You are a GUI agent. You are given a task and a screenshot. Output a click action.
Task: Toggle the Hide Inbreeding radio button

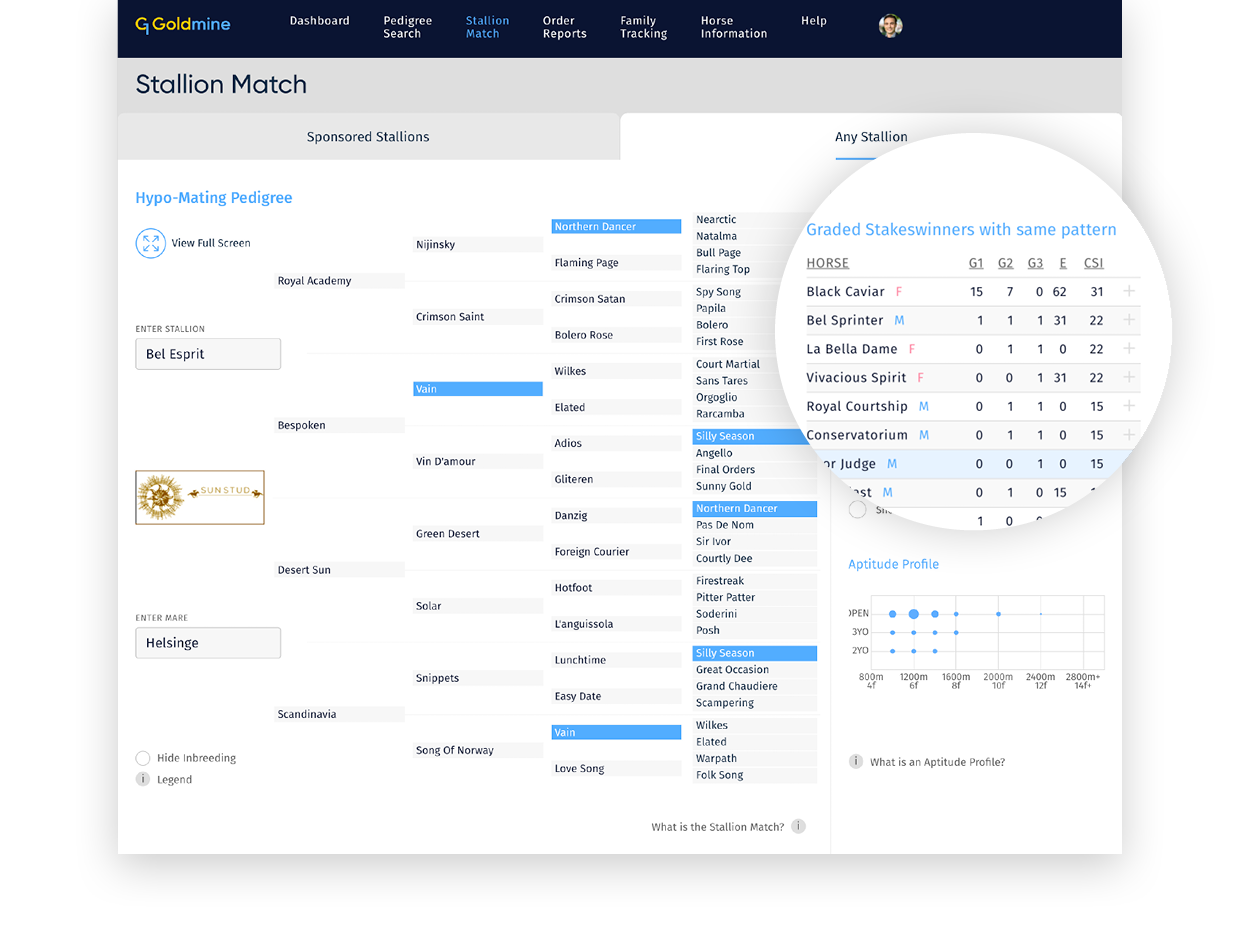point(143,758)
